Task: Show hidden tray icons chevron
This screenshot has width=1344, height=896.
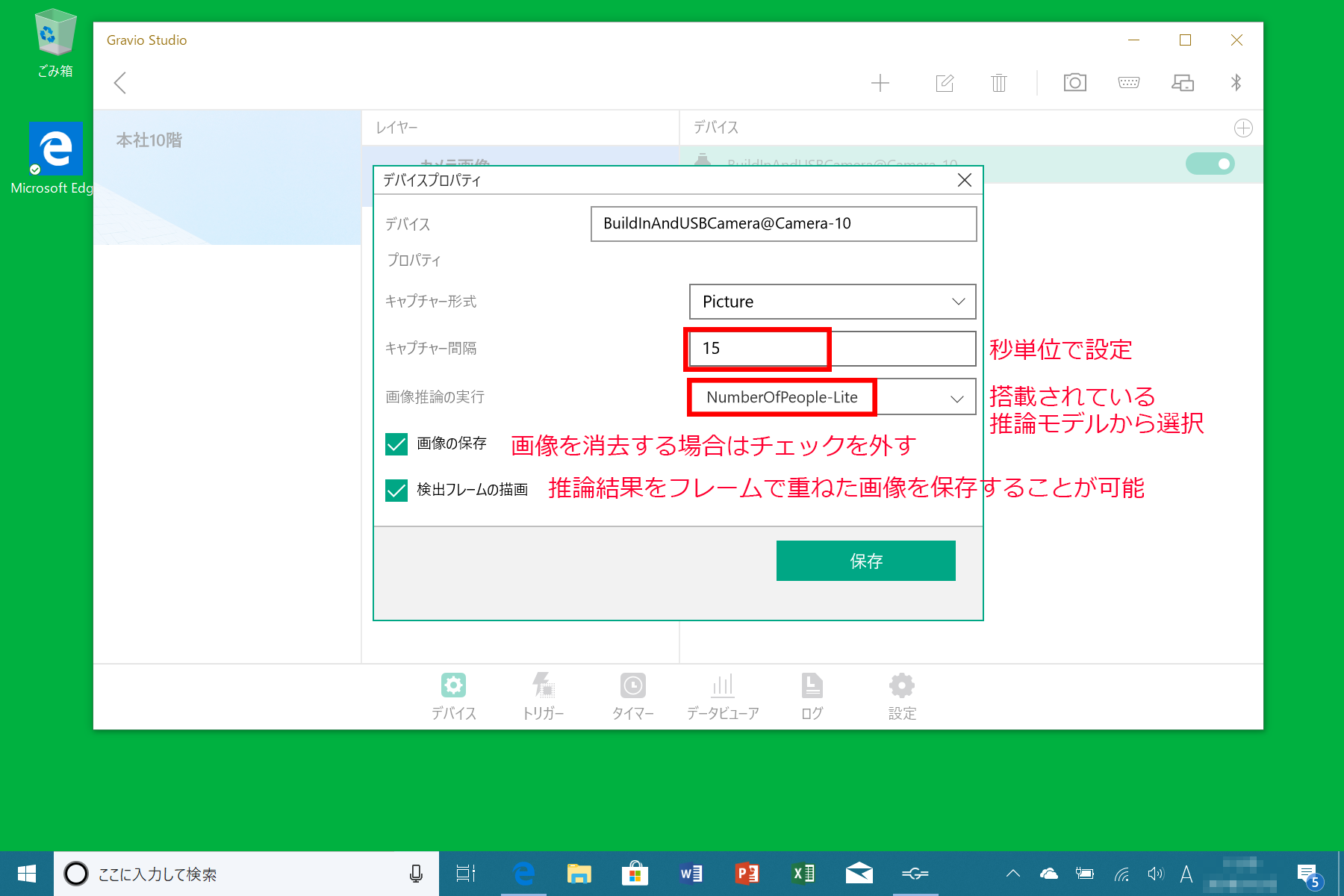Action: [x=1013, y=874]
